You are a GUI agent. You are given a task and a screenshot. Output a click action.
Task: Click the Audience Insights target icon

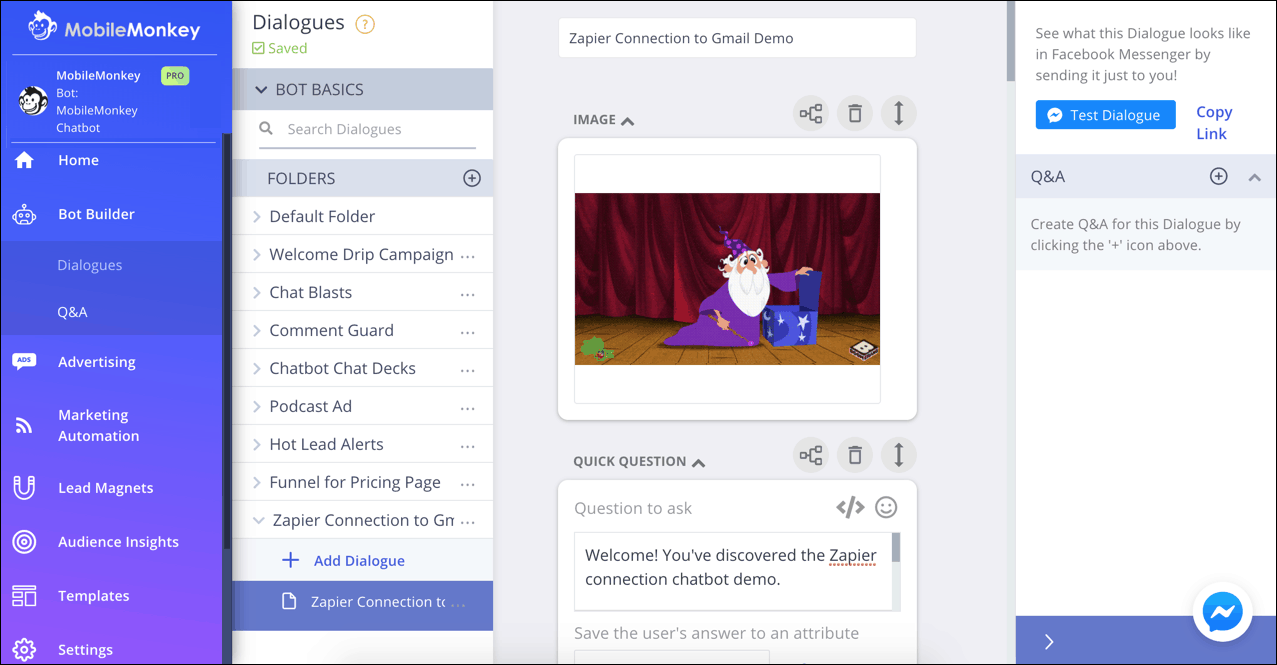pos(24,542)
